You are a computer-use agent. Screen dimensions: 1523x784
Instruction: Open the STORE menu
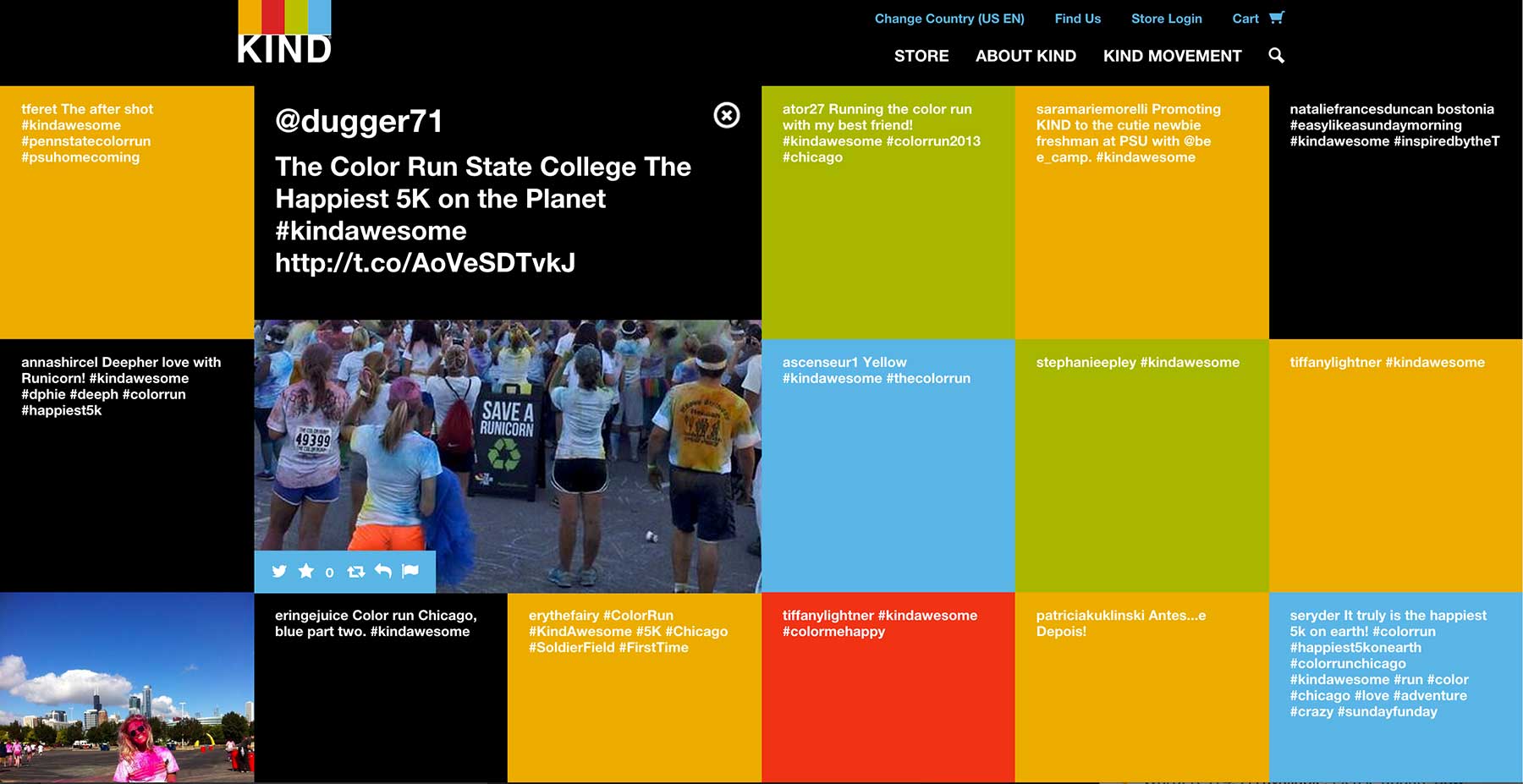click(x=921, y=56)
